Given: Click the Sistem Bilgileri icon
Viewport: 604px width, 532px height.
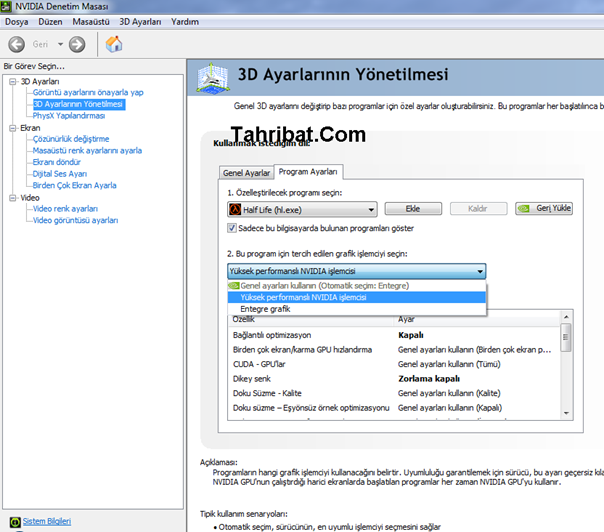Looking at the screenshot, I should [13, 521].
